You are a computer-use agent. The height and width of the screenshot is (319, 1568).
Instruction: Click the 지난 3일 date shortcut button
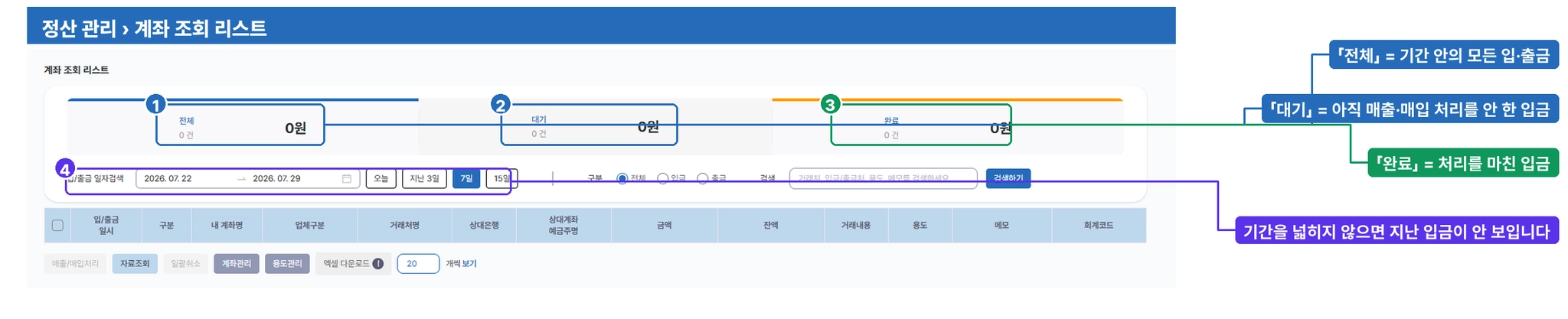[424, 178]
